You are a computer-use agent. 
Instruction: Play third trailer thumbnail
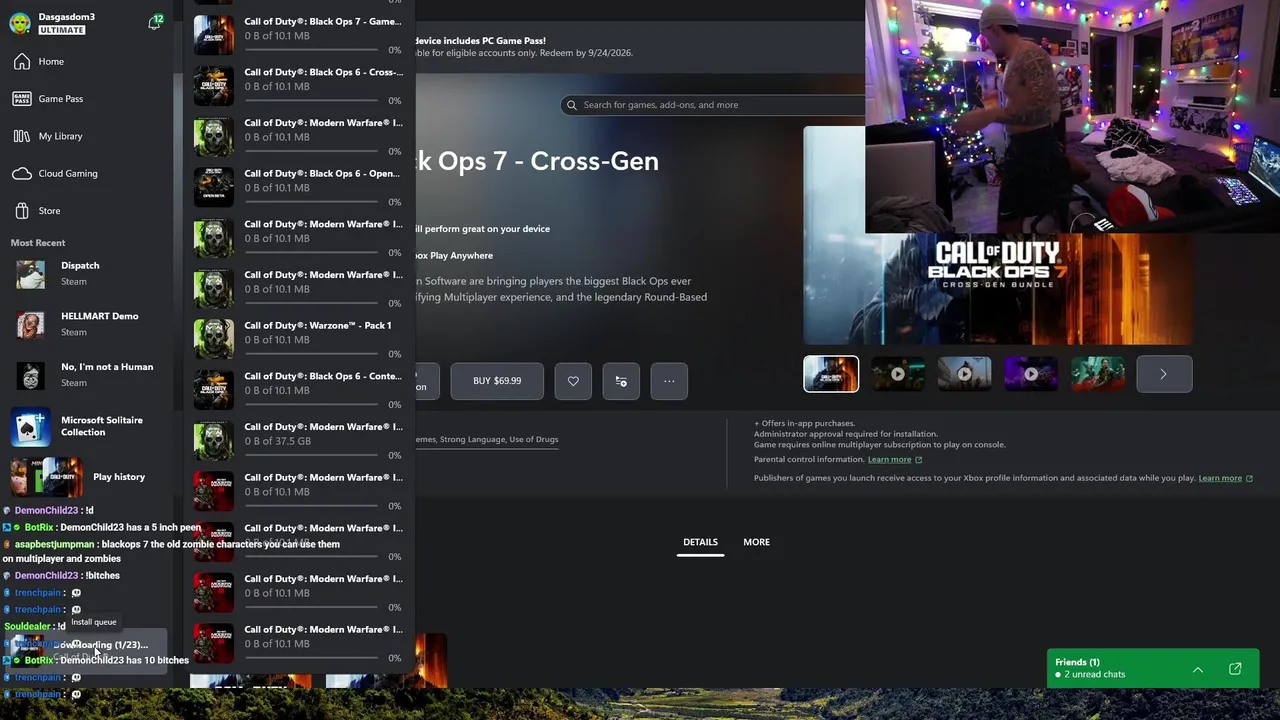[x=964, y=374]
